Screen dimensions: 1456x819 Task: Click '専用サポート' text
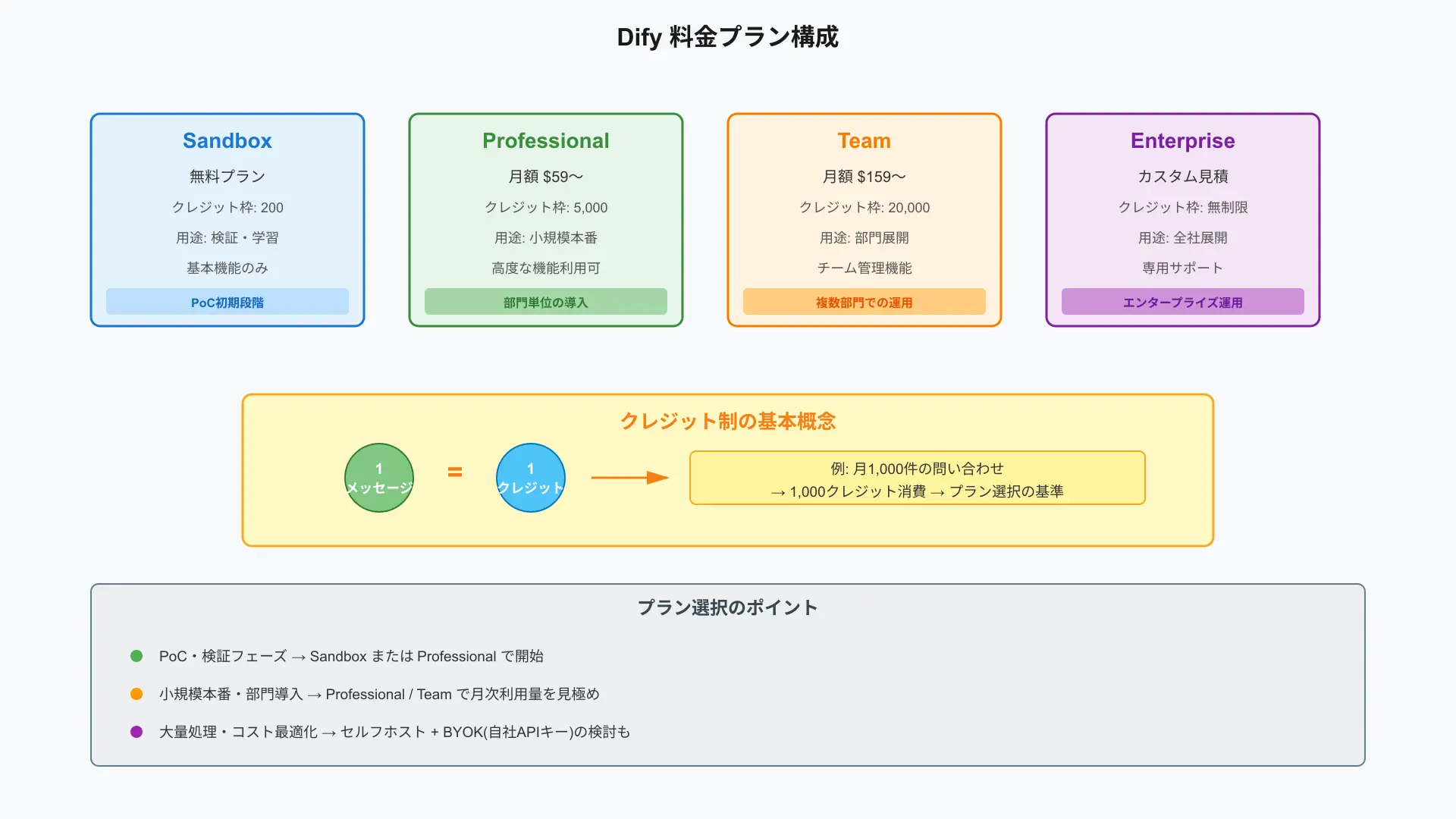(x=1183, y=268)
